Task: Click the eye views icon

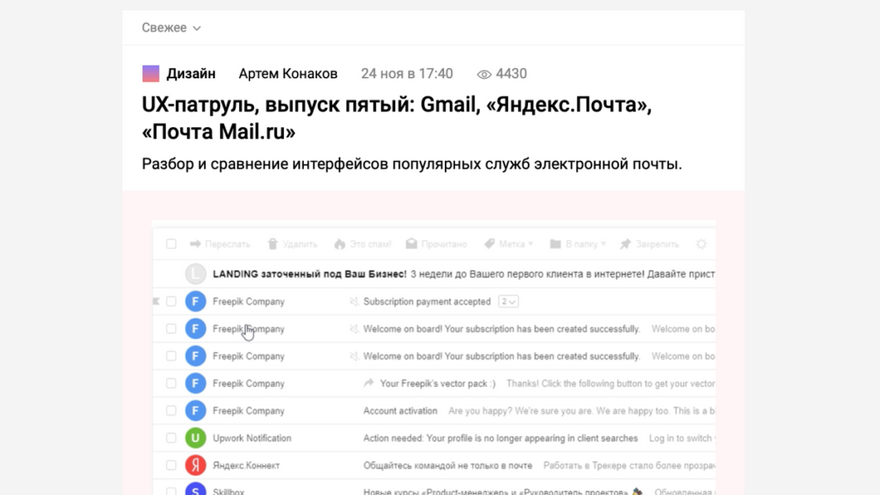Action: 484,74
